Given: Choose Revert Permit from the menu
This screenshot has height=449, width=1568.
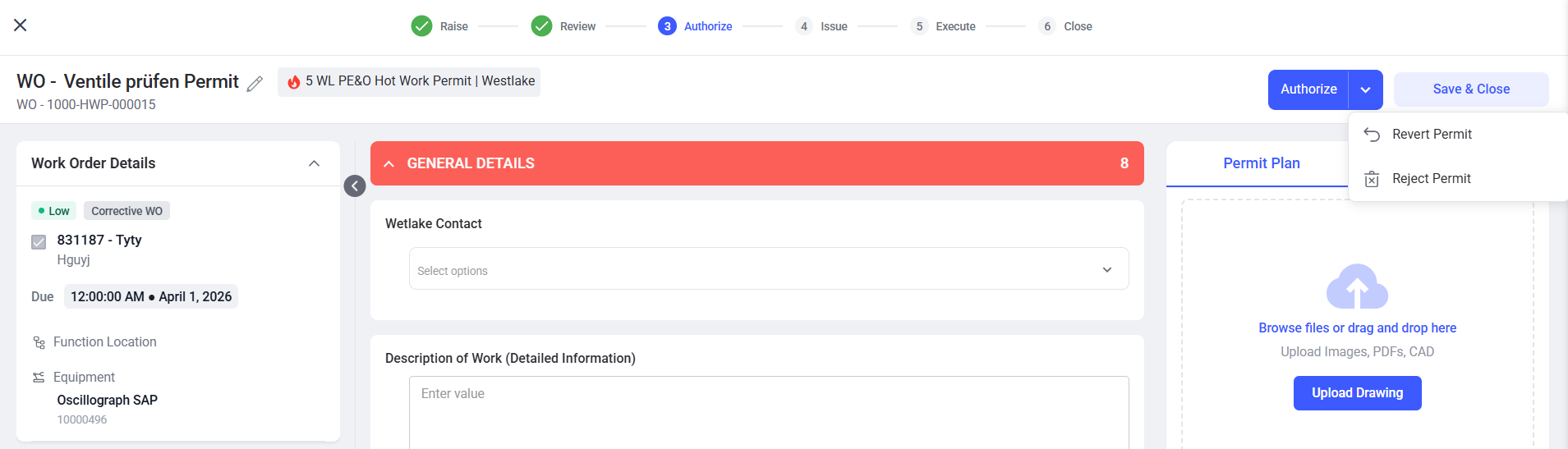Looking at the screenshot, I should point(1432,135).
